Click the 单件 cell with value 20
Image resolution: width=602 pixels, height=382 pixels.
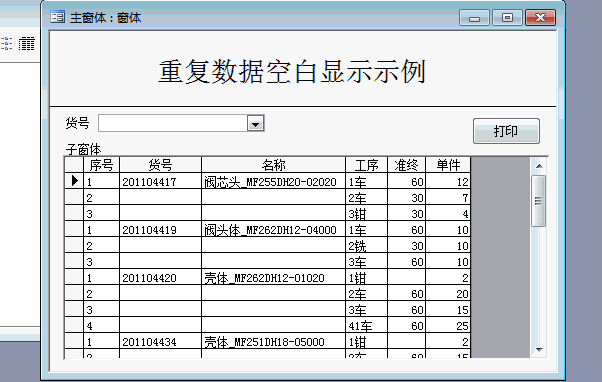point(448,293)
